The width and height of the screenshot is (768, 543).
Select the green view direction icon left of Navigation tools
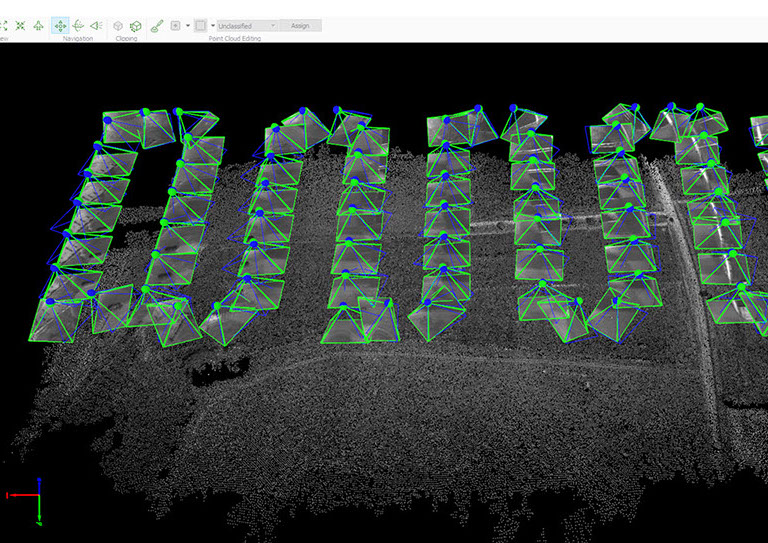(38, 25)
